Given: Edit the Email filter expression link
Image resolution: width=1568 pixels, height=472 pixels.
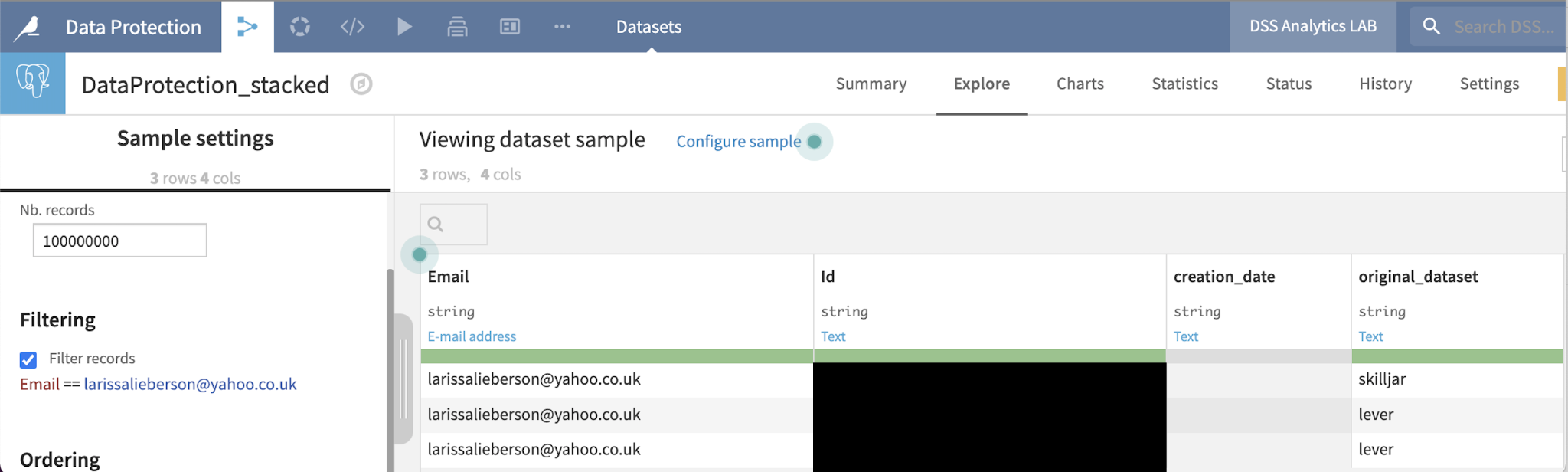Looking at the screenshot, I should (190, 385).
